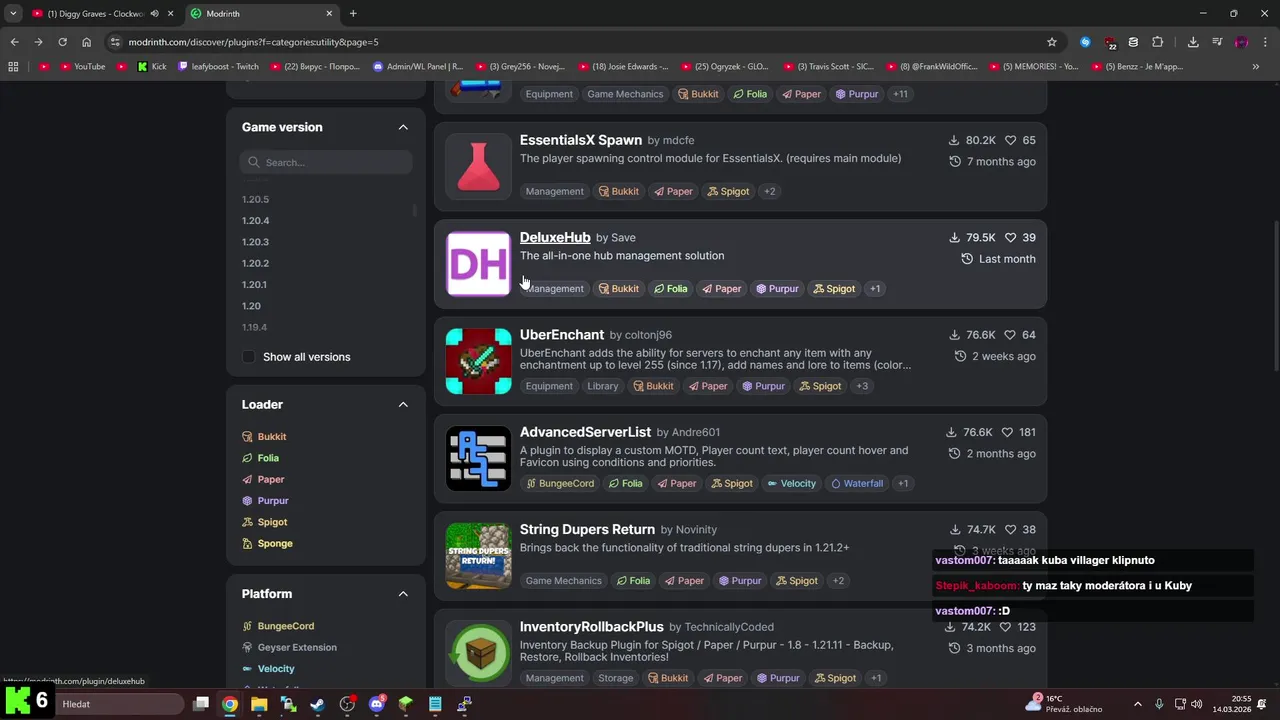Open the String Dupers Return icon
The image size is (1280, 720).
[478, 556]
